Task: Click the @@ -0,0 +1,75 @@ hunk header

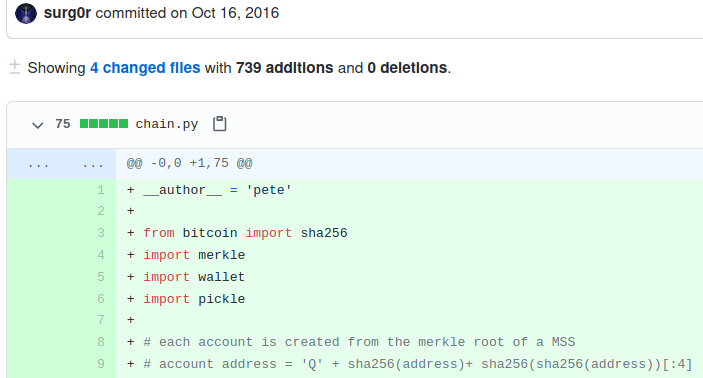Action: click(x=189, y=163)
